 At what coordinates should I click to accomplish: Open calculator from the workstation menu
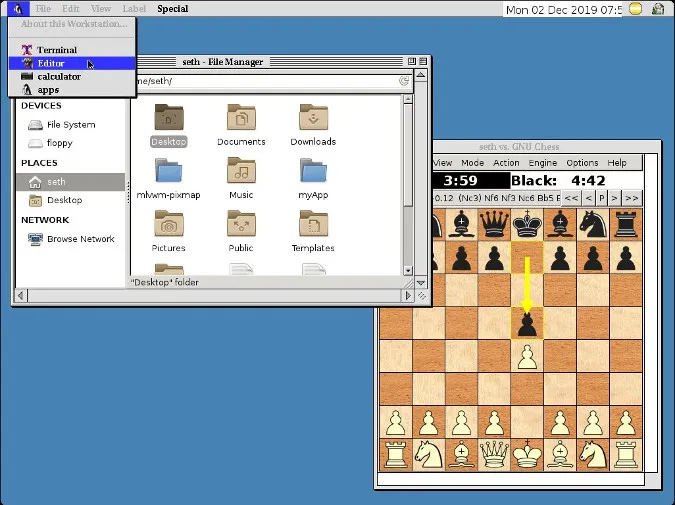(x=58, y=76)
